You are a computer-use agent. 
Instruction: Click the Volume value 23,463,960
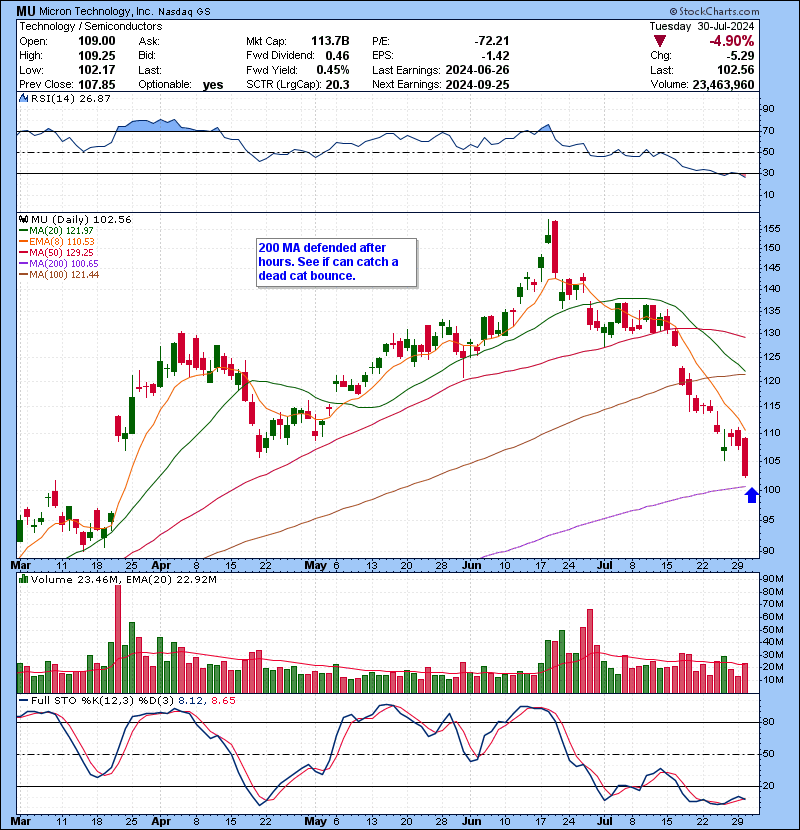point(723,84)
